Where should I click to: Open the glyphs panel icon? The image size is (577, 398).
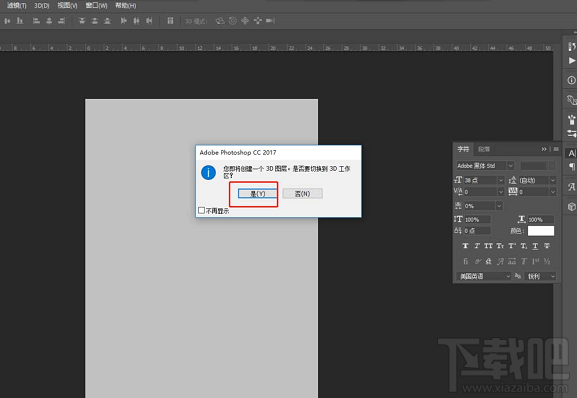point(571,187)
